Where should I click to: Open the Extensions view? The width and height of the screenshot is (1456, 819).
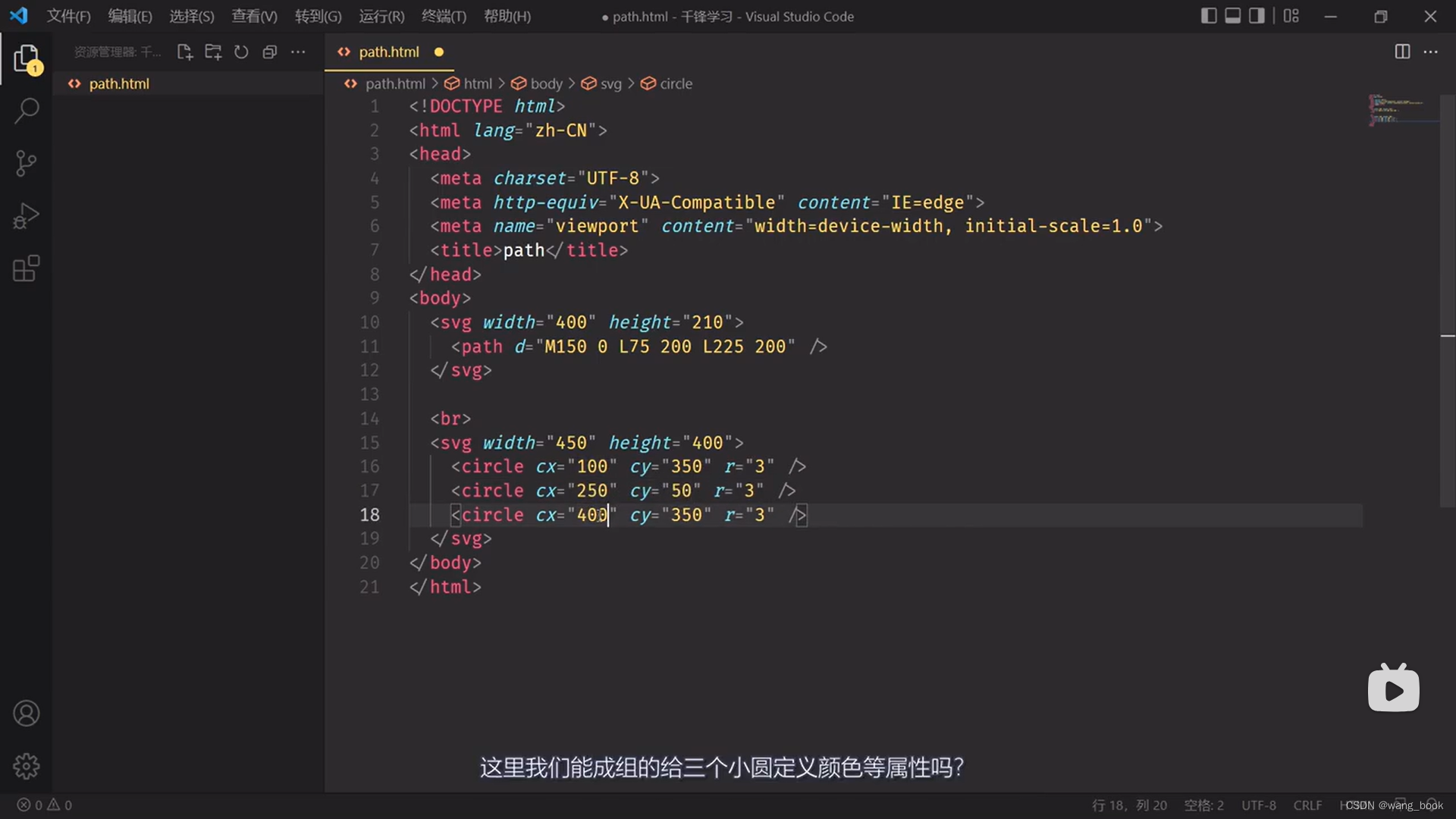point(27,268)
